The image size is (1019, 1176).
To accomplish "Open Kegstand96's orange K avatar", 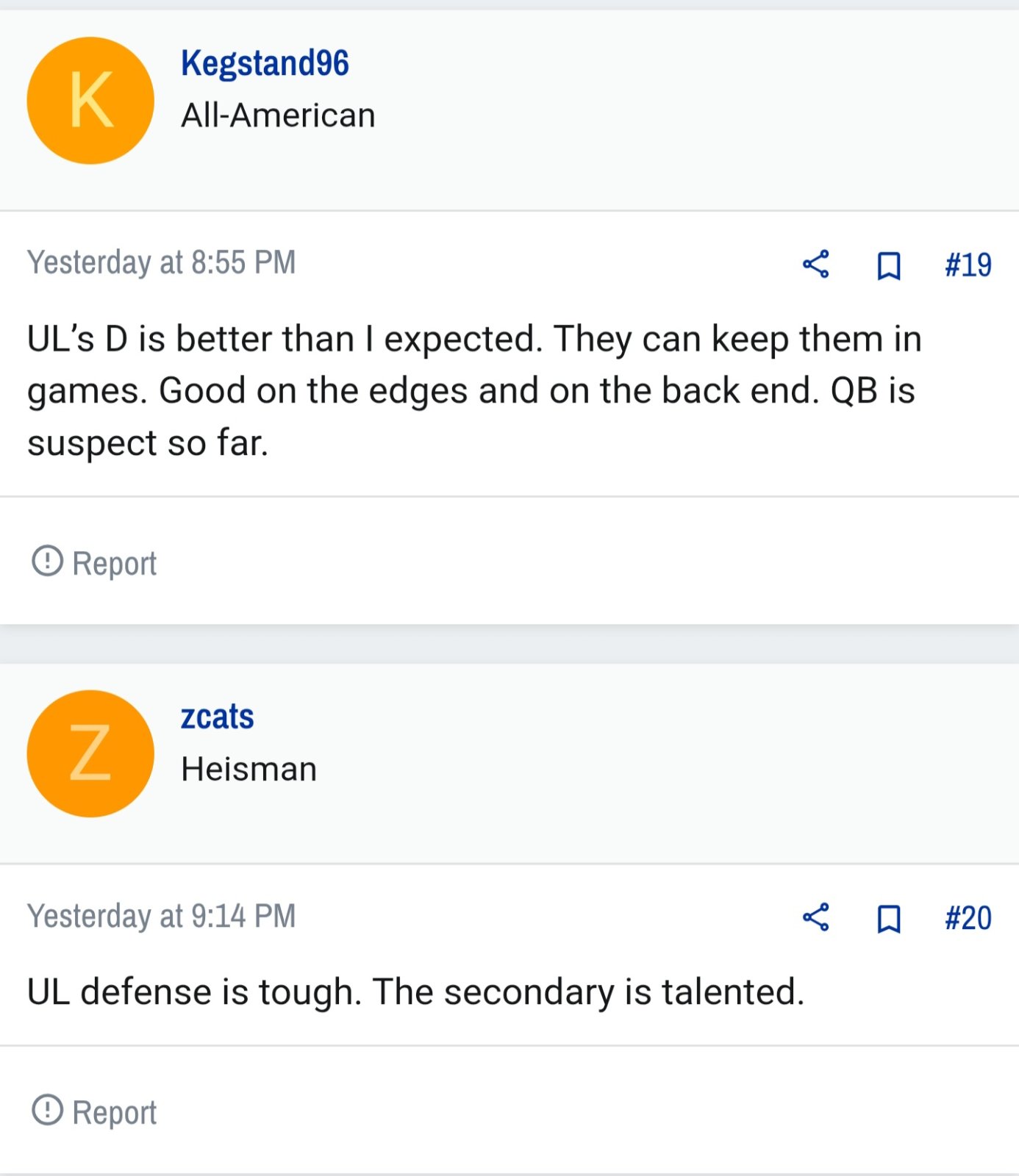I will coord(90,101).
